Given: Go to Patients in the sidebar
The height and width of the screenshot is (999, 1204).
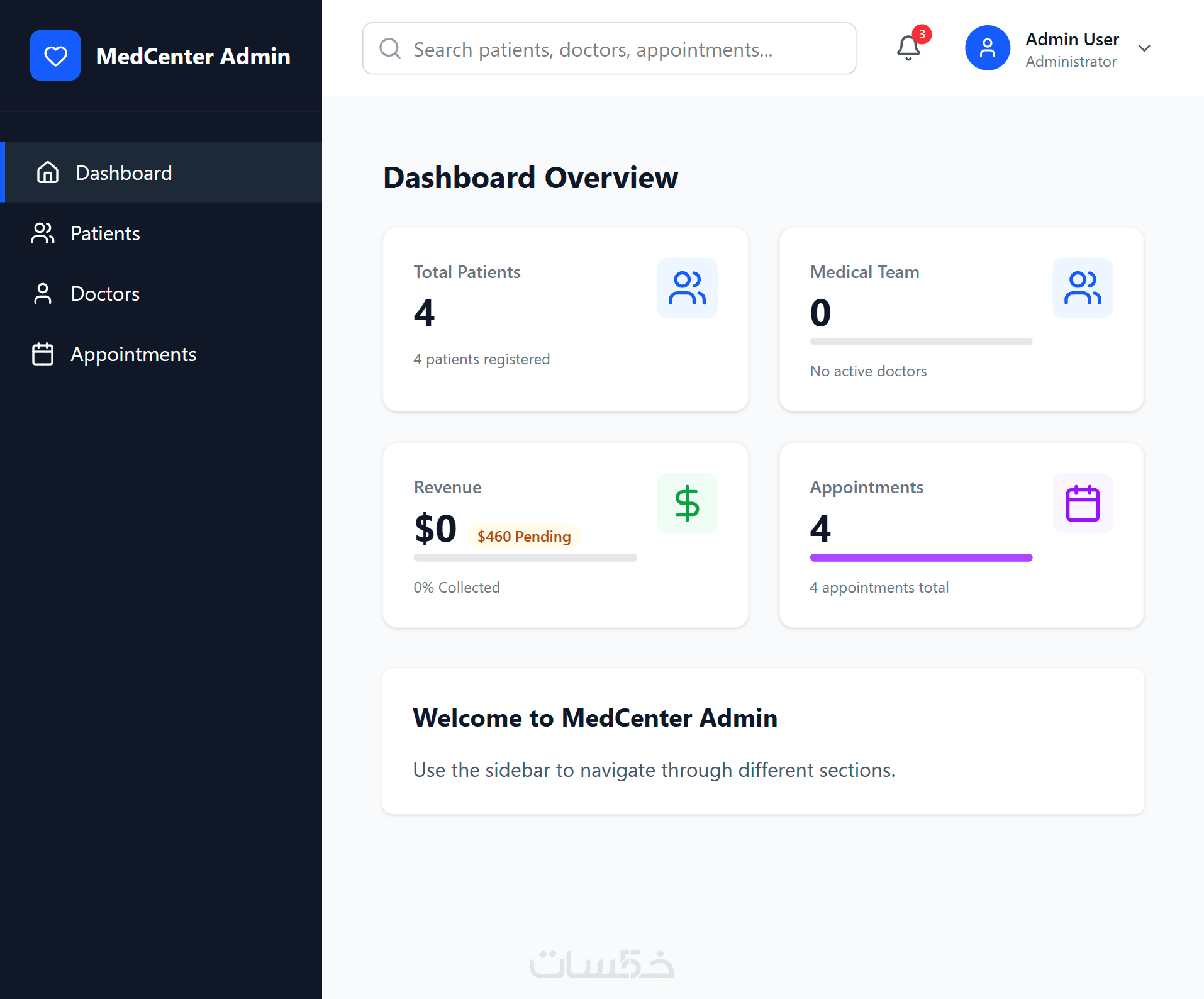Looking at the screenshot, I should (x=161, y=233).
